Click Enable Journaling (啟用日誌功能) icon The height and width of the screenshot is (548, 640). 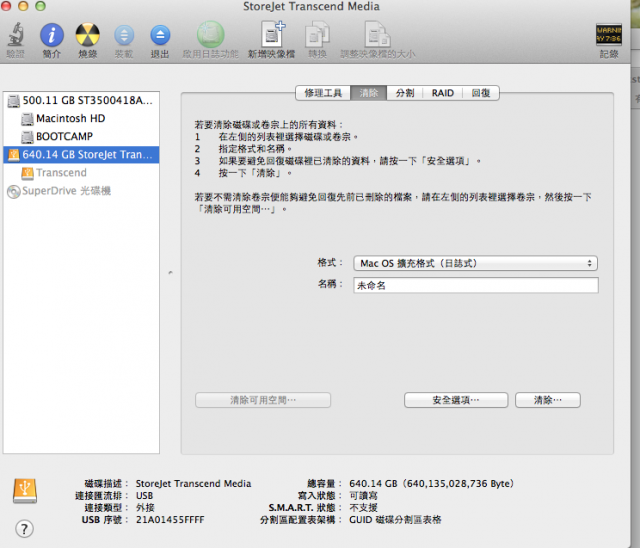211,35
